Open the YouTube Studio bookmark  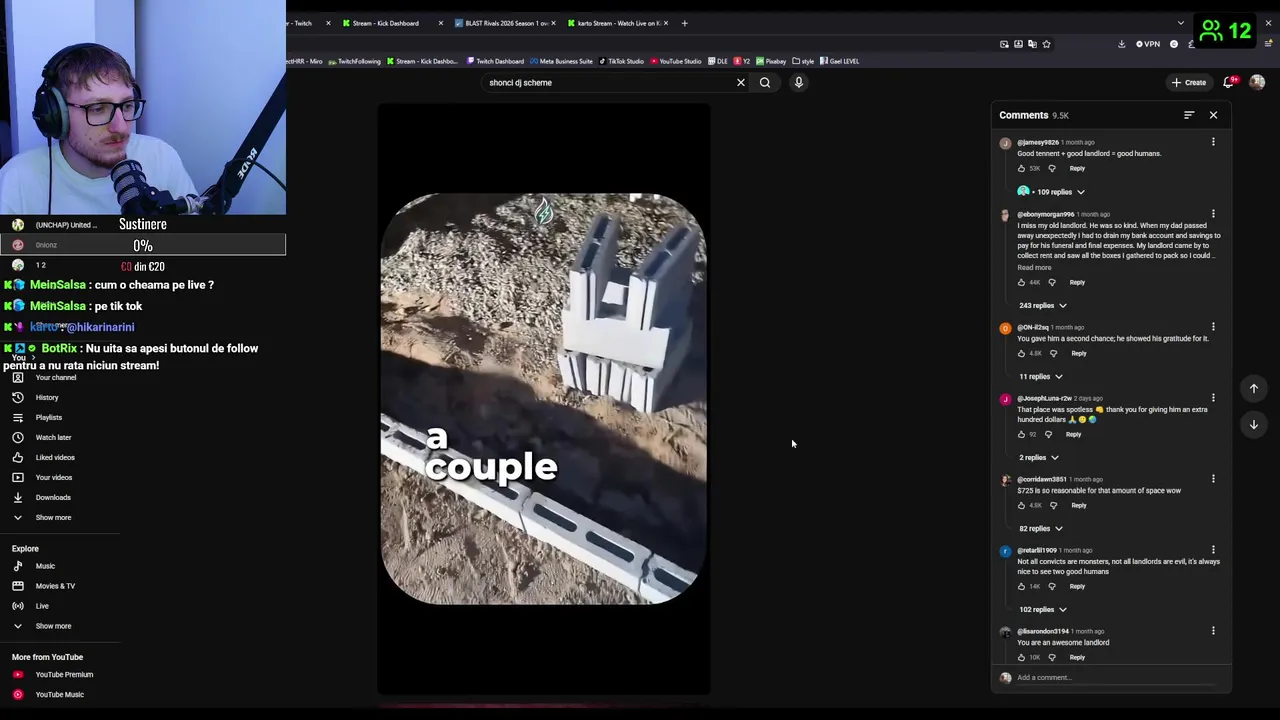click(x=676, y=61)
